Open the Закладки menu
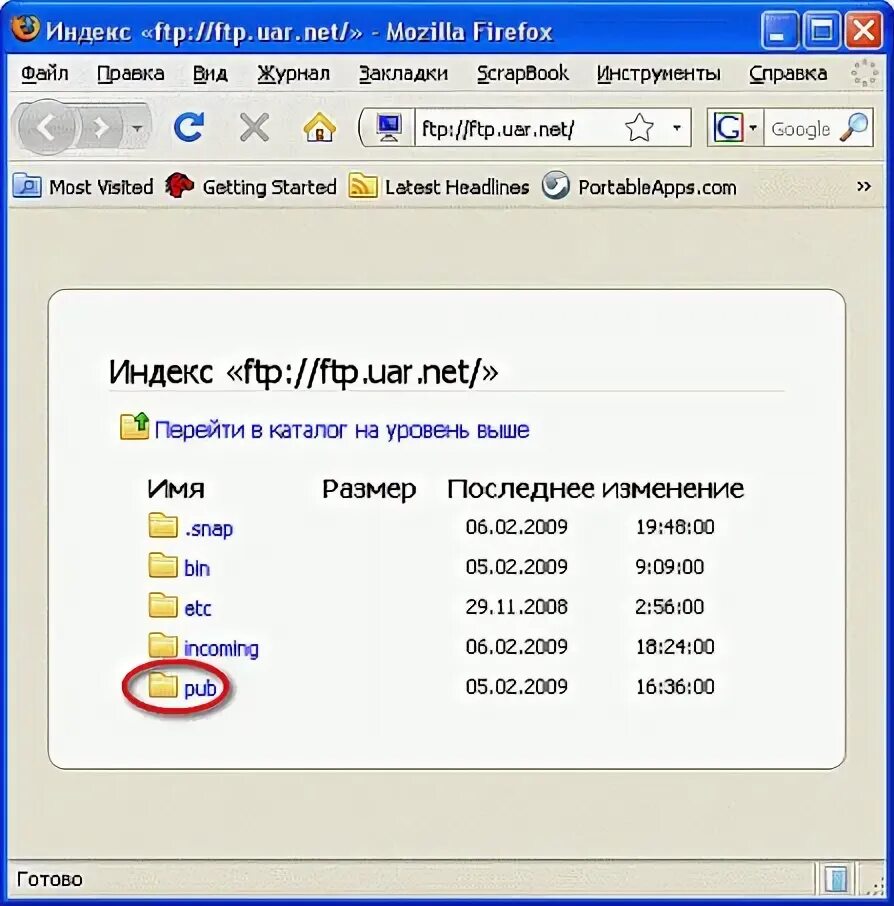 coord(403,73)
